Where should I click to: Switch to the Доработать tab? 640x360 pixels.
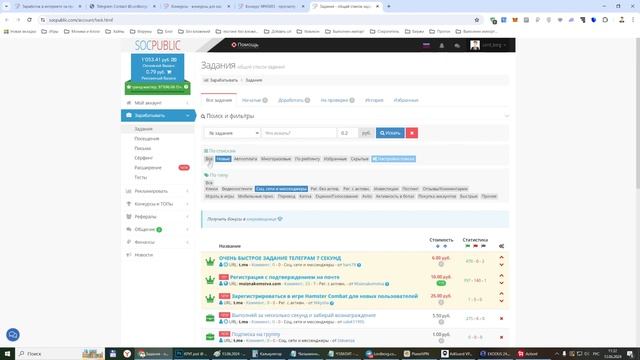coord(294,100)
